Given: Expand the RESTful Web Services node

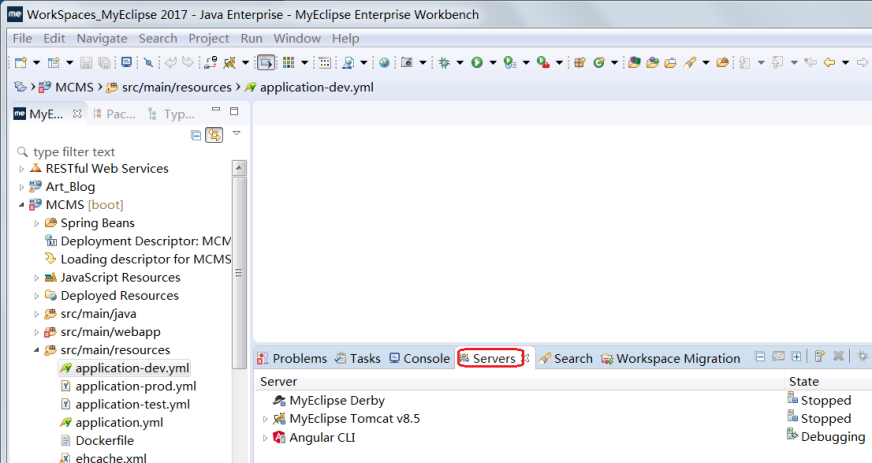Looking at the screenshot, I should click(x=22, y=169).
